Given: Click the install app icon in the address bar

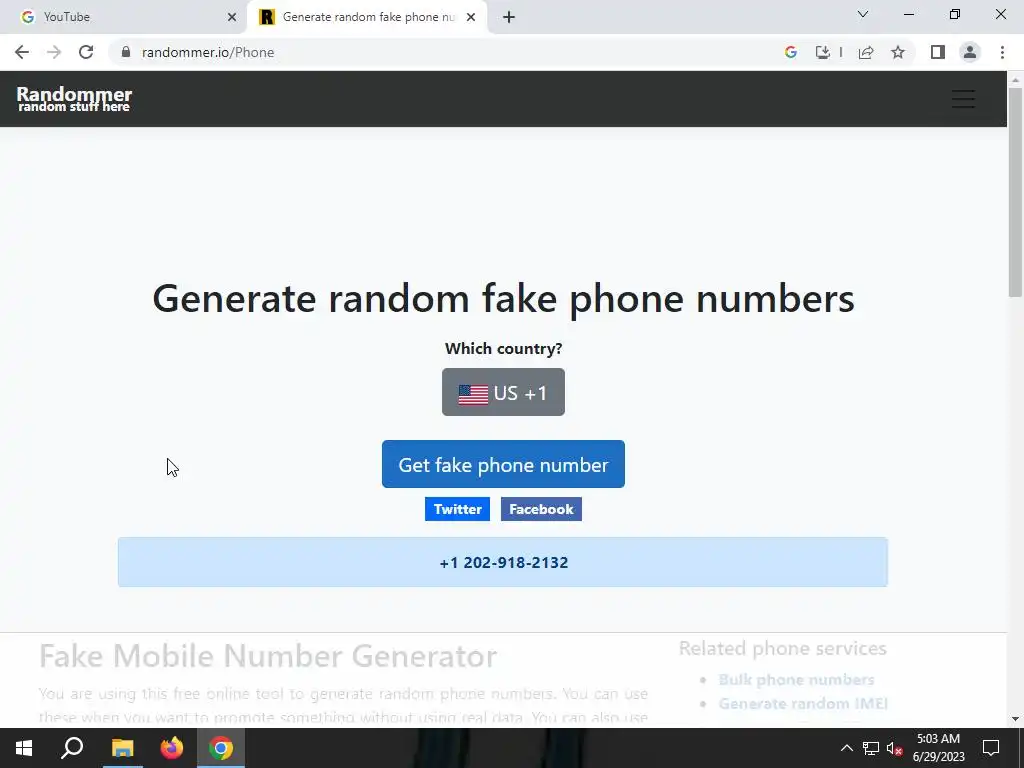Looking at the screenshot, I should pos(823,52).
